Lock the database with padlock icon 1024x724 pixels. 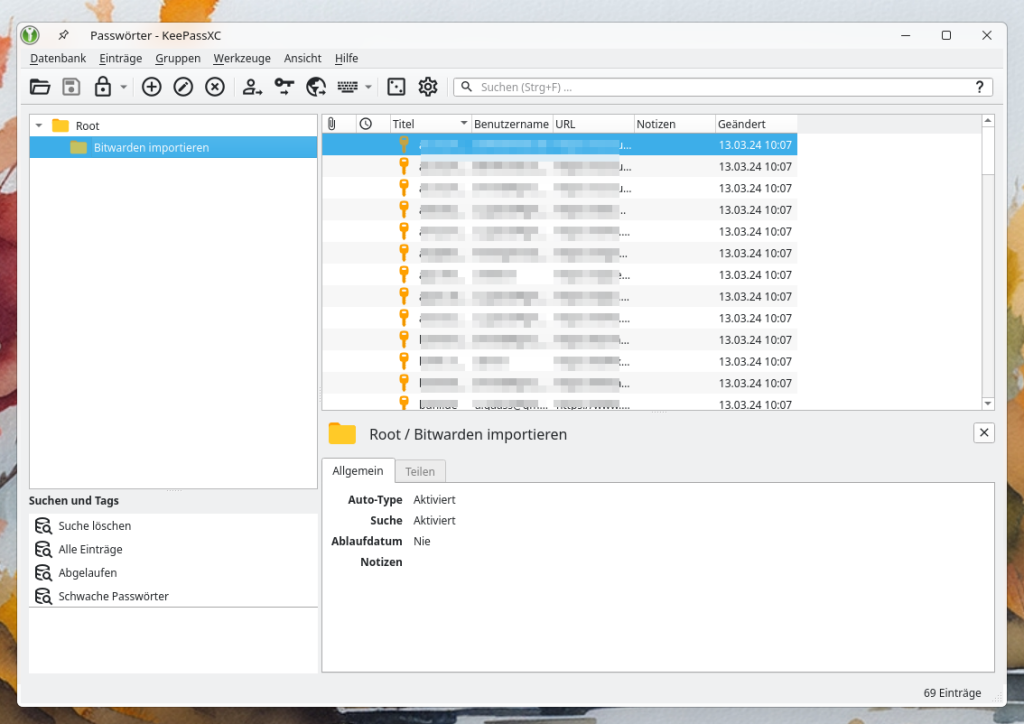(x=103, y=87)
